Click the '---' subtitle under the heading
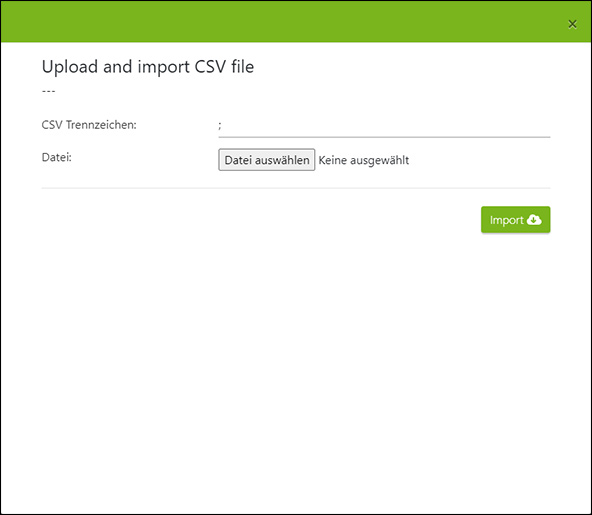This screenshot has height=515, width=592. click(x=48, y=91)
